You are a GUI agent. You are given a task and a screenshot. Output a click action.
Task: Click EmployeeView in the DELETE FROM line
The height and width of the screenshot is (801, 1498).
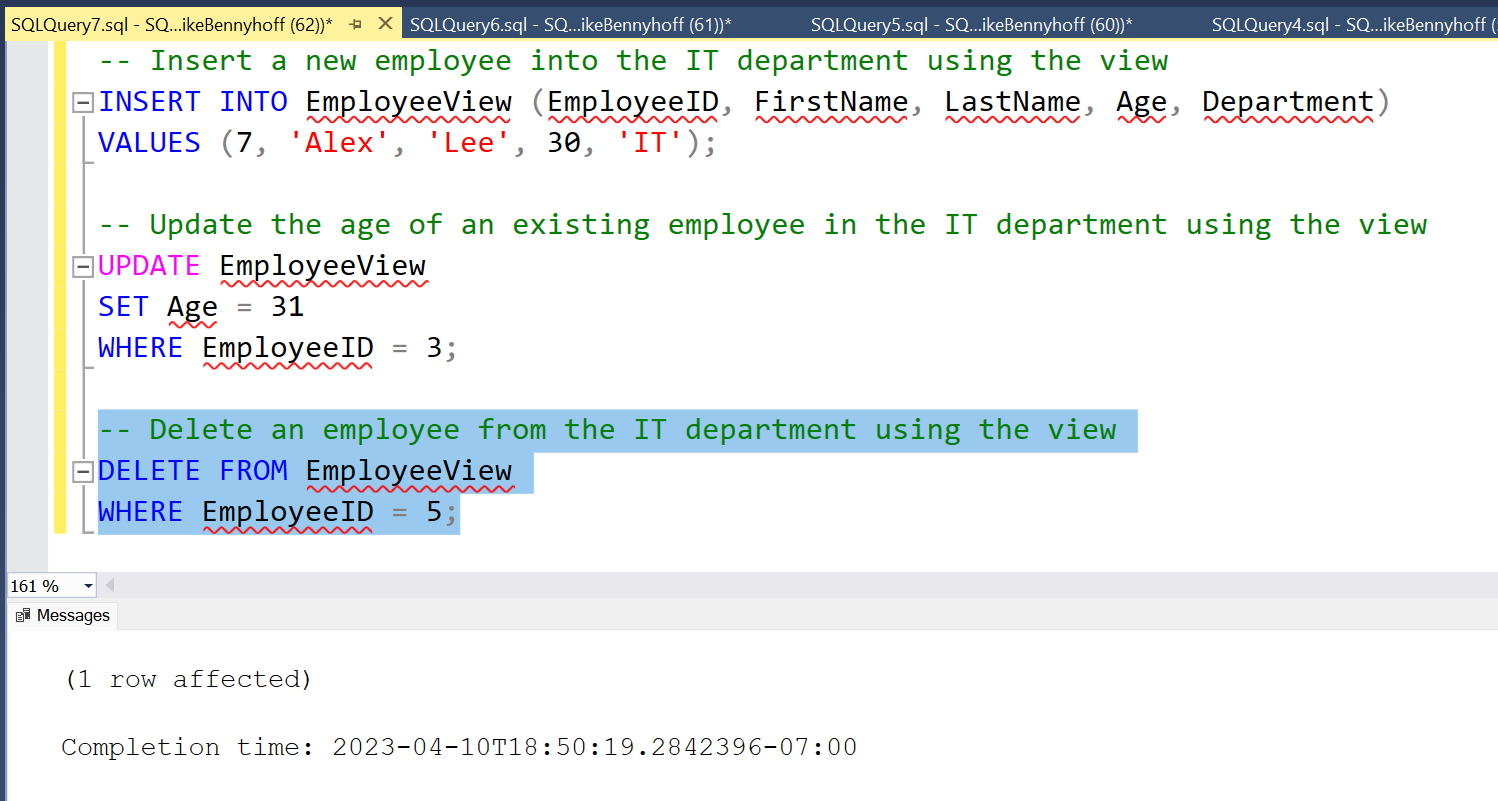pos(409,471)
